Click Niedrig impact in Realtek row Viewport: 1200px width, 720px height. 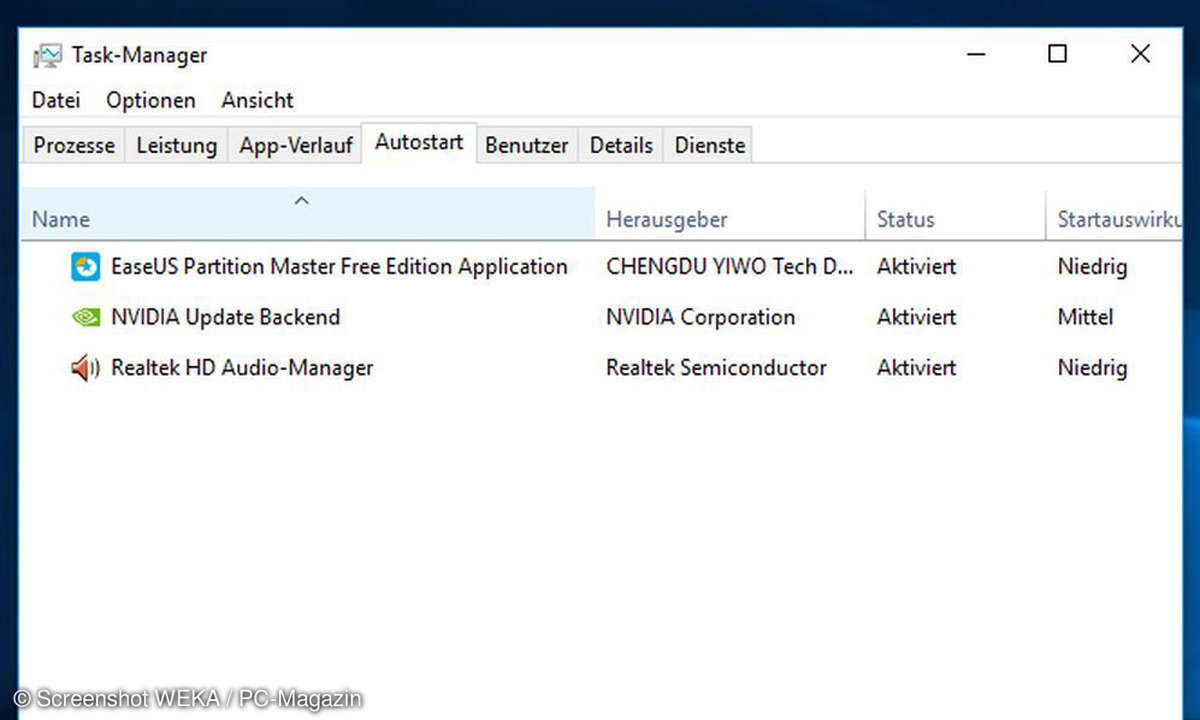pyautogui.click(x=1093, y=368)
